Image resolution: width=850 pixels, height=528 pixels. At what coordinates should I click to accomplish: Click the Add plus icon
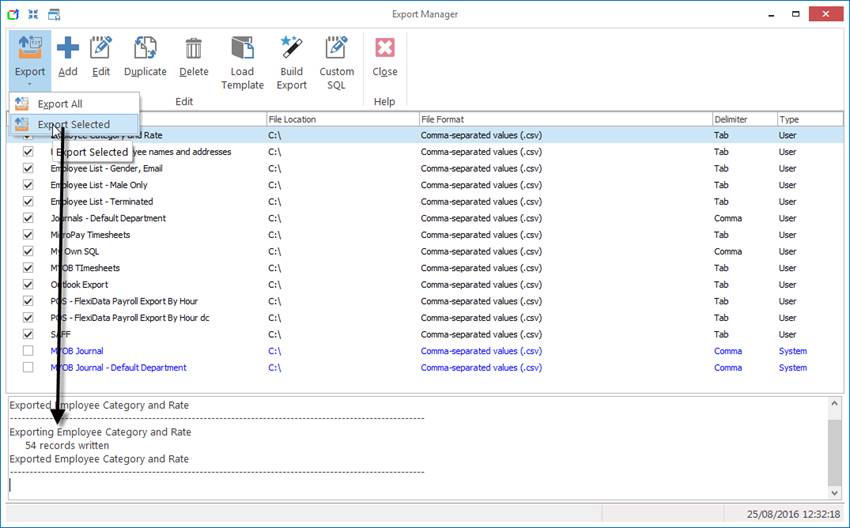click(x=68, y=48)
